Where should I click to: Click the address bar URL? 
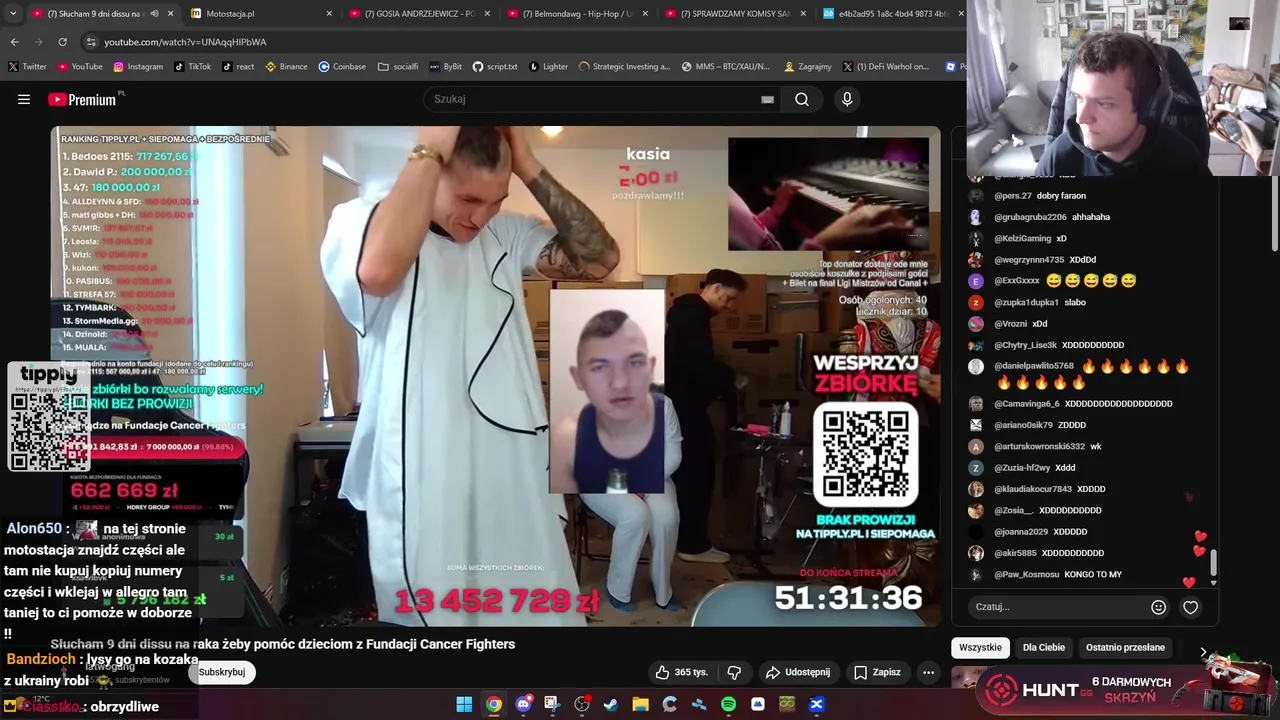[185, 42]
